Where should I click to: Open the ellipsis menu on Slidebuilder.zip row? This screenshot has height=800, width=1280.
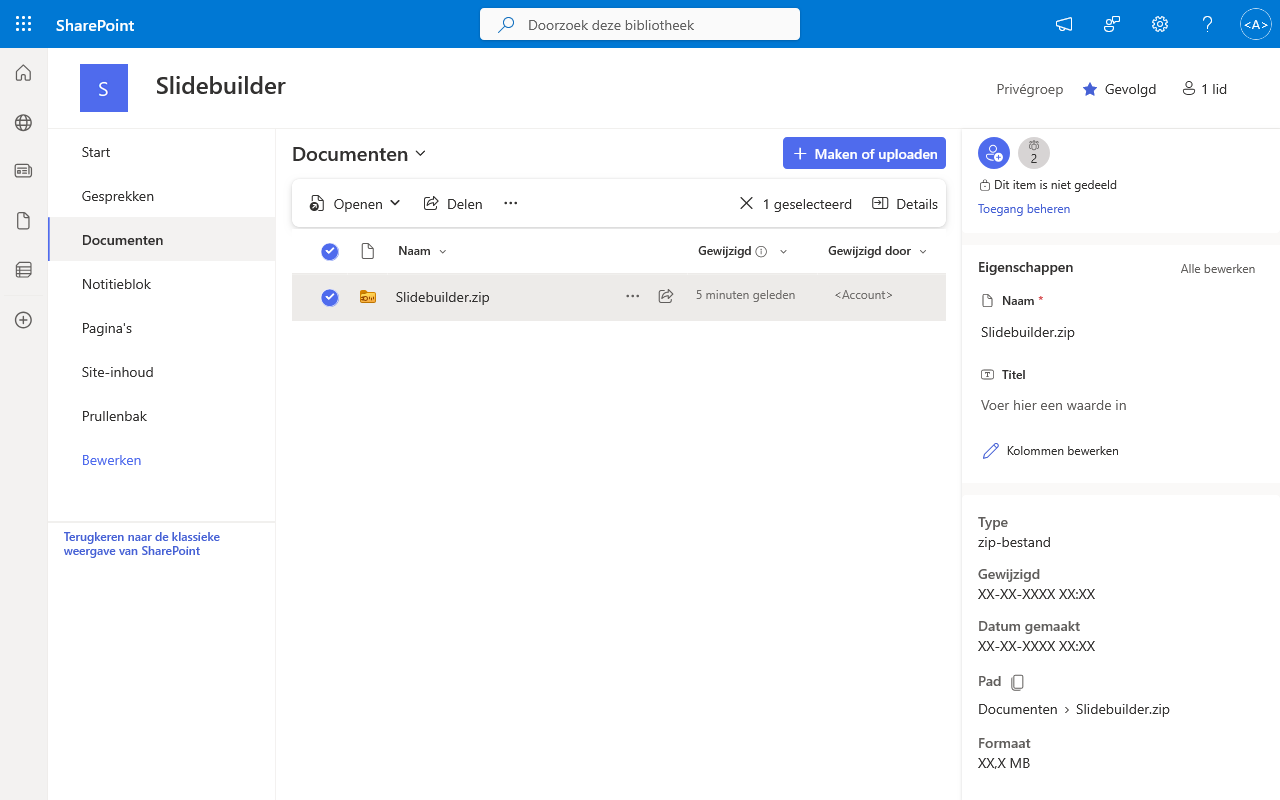pos(632,296)
